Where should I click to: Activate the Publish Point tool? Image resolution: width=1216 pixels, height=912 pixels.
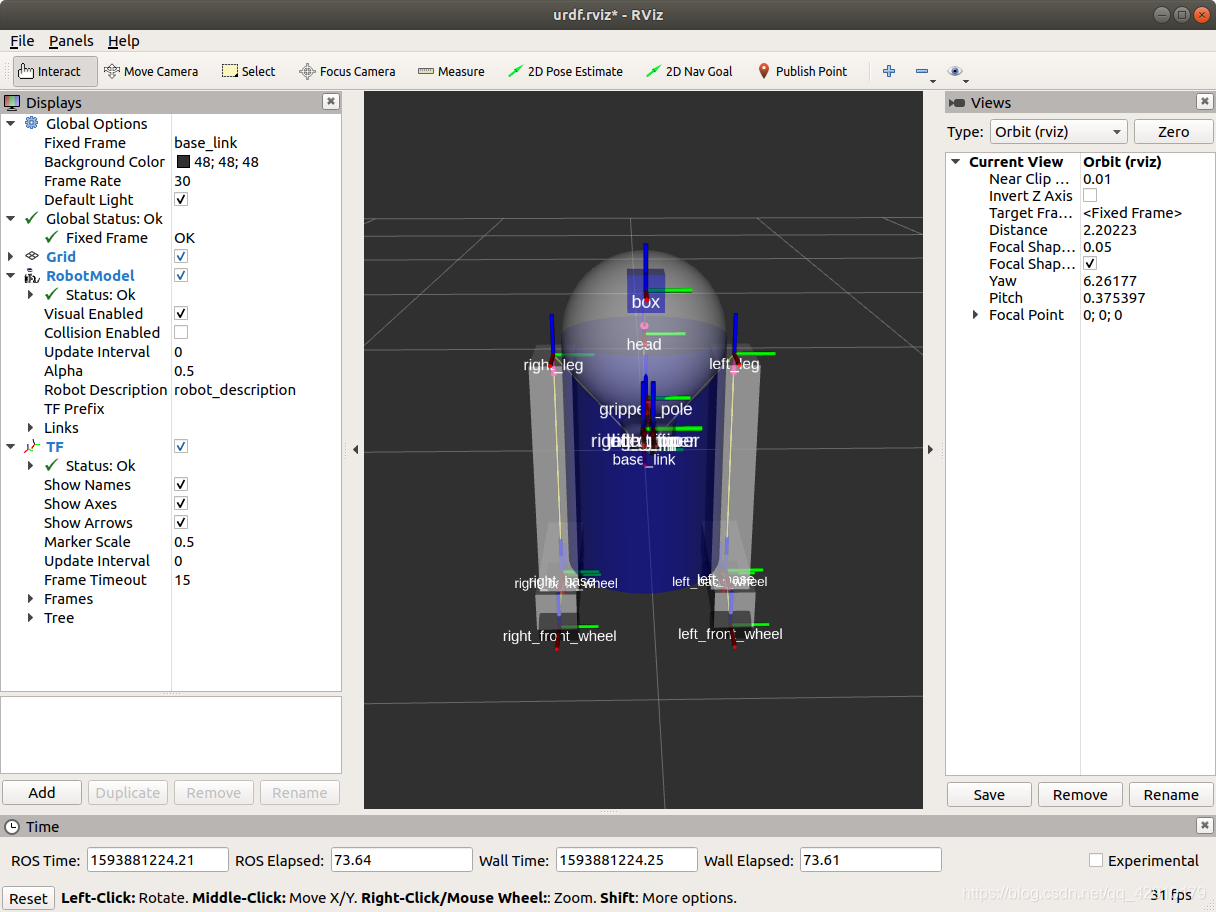coord(802,71)
